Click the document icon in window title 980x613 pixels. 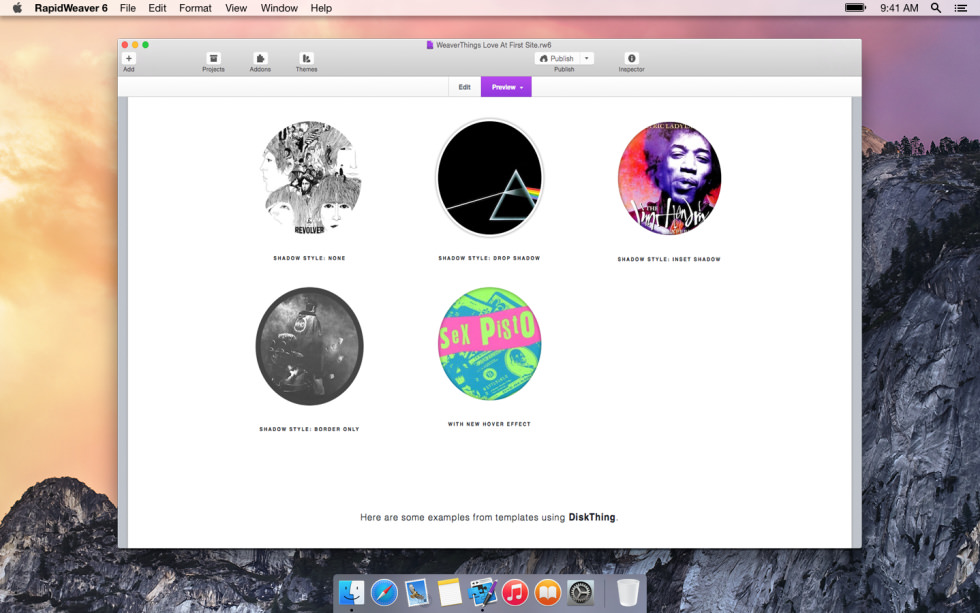pyautogui.click(x=430, y=45)
